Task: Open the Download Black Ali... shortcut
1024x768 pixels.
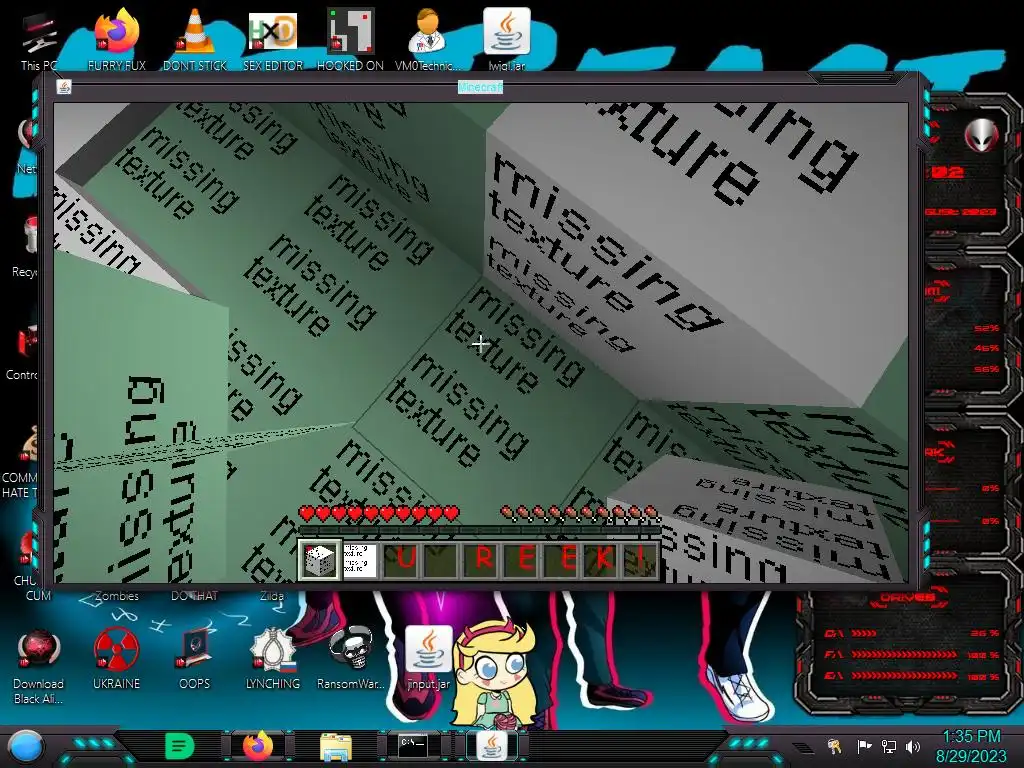Action: click(38, 666)
